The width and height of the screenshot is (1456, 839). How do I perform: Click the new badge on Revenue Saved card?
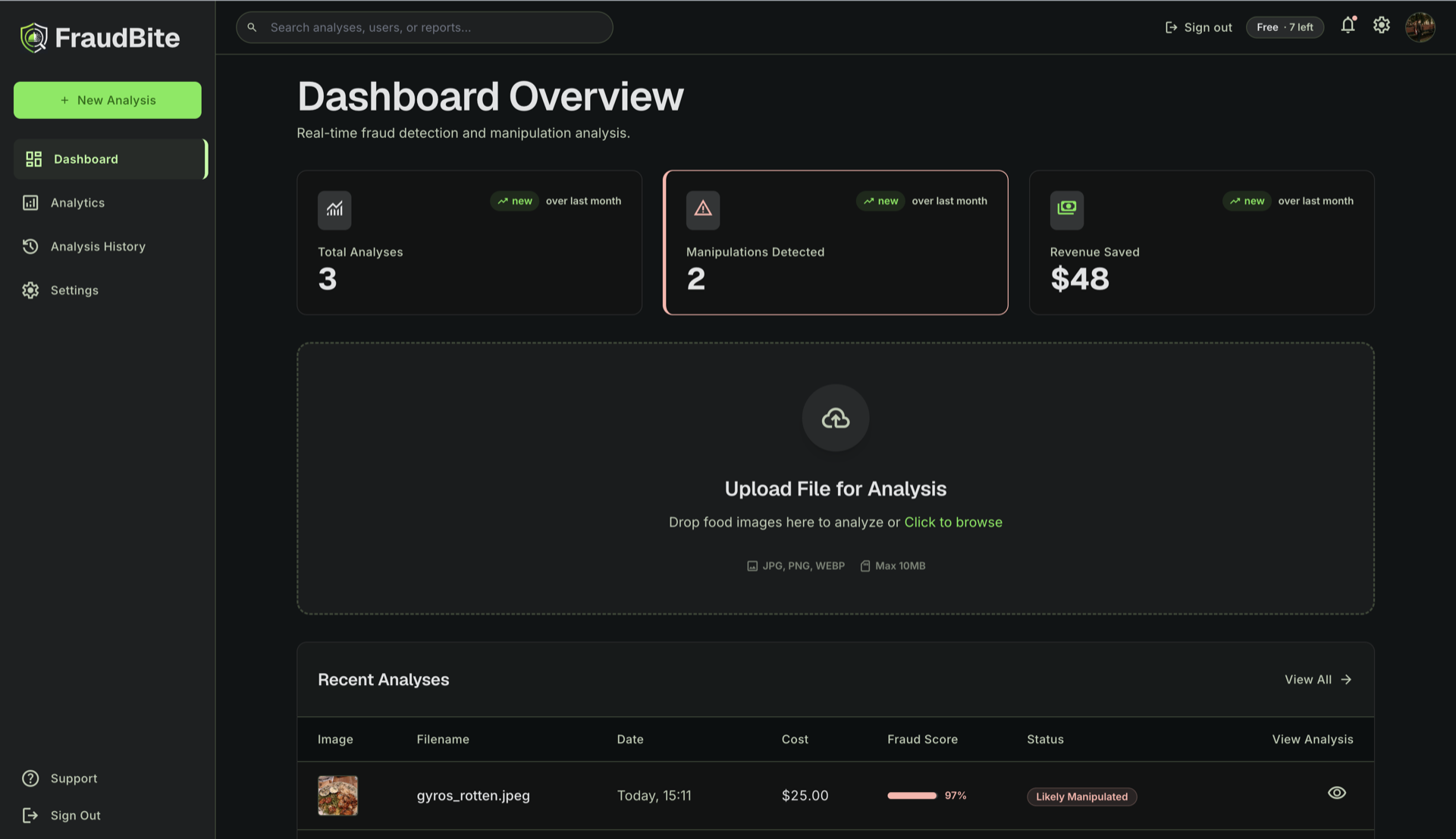click(x=1247, y=201)
